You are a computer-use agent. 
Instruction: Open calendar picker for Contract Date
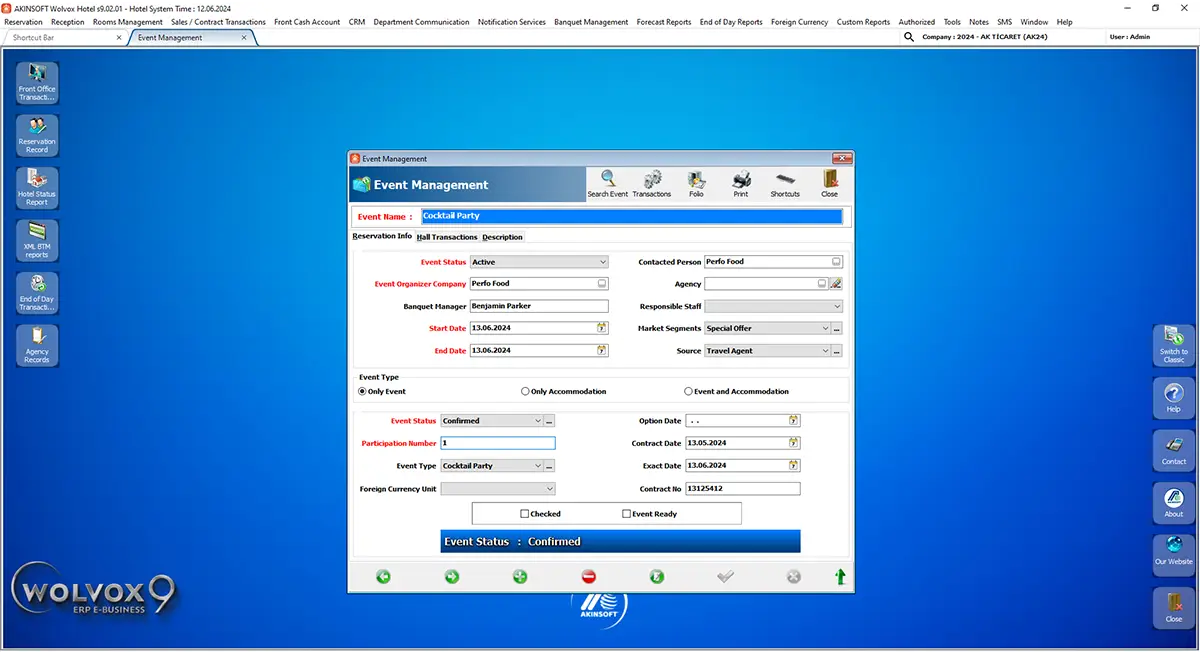point(794,443)
